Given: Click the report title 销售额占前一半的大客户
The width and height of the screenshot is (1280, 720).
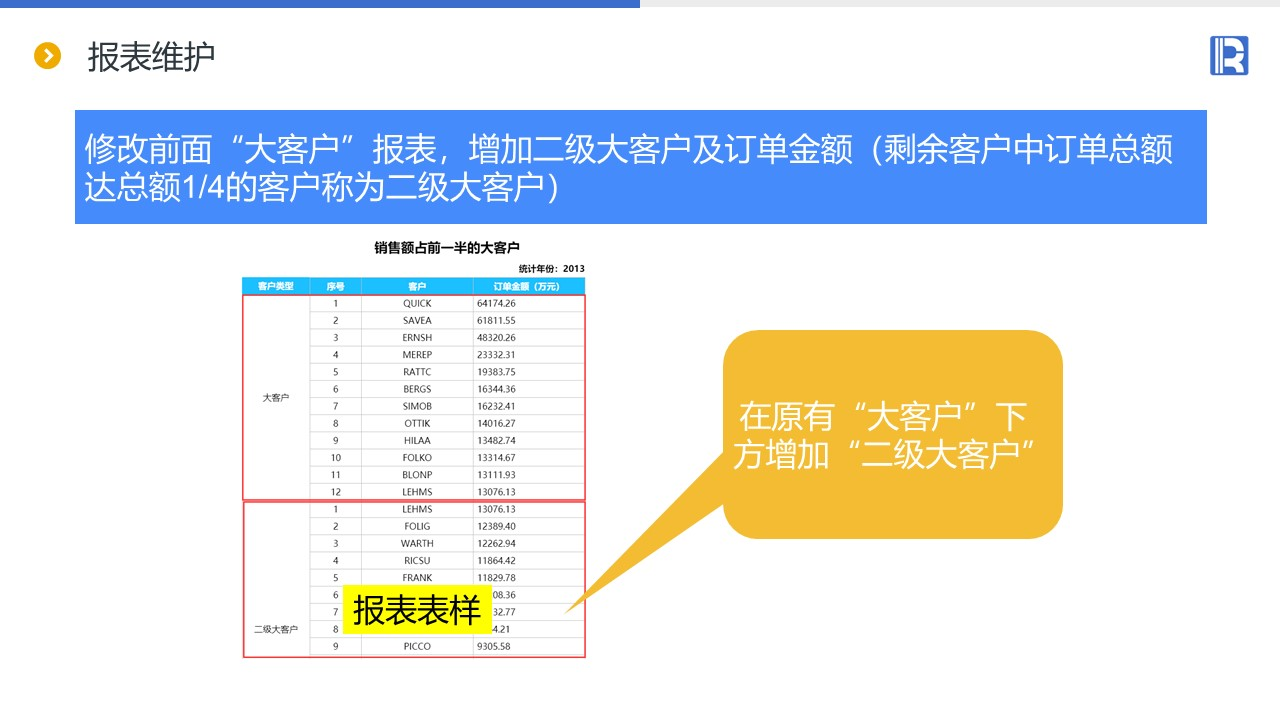Looking at the screenshot, I should coord(447,247).
